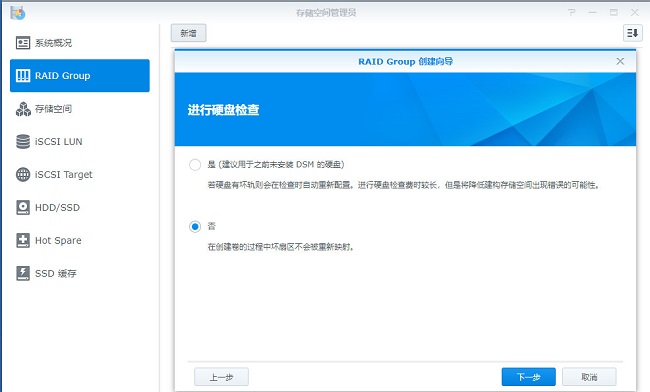Viewport: 650px width, 392px height.
Task: Open SSD 缓存 section
Action: [80, 273]
